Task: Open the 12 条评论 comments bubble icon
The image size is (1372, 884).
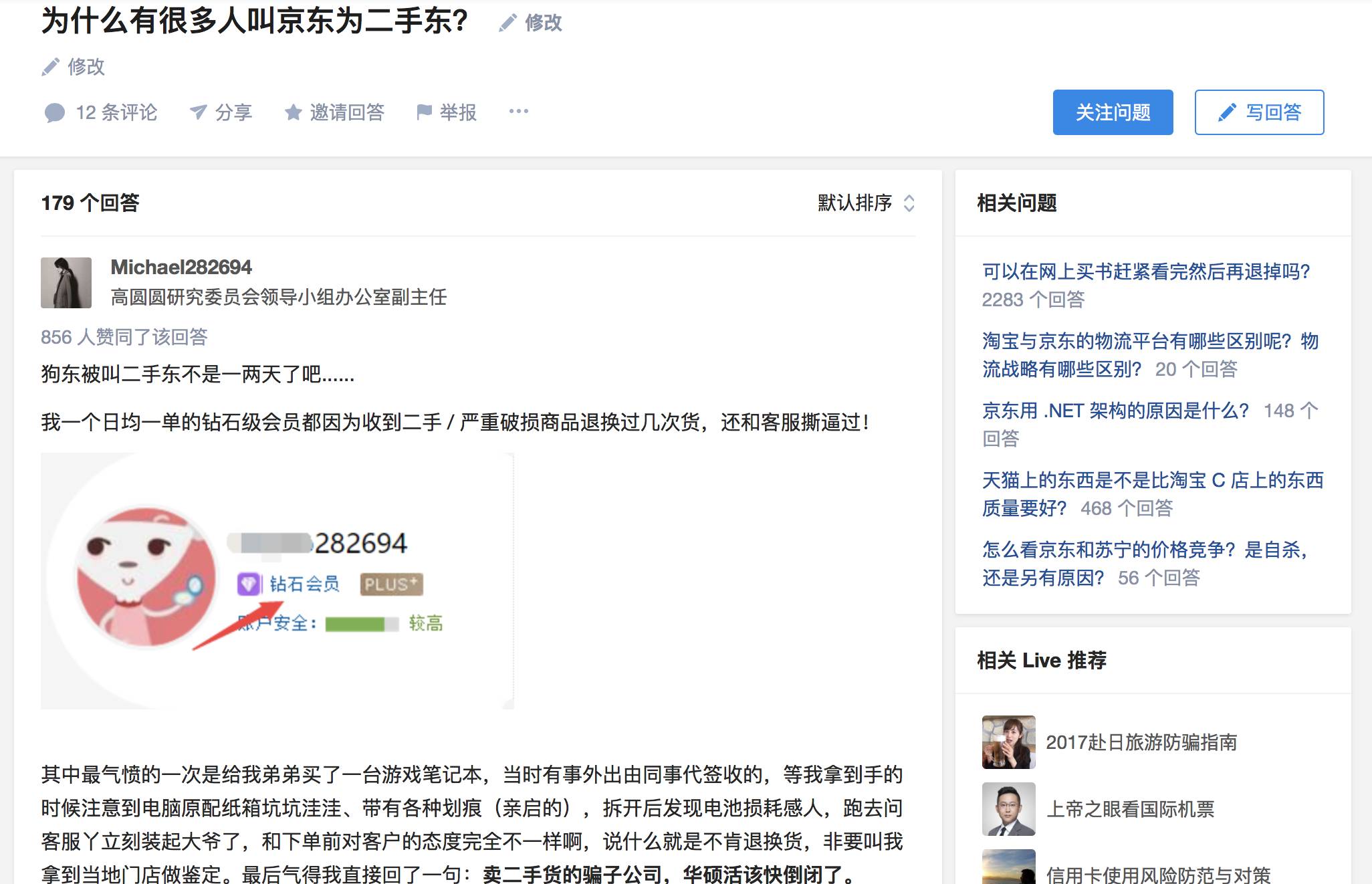Action: point(55,112)
